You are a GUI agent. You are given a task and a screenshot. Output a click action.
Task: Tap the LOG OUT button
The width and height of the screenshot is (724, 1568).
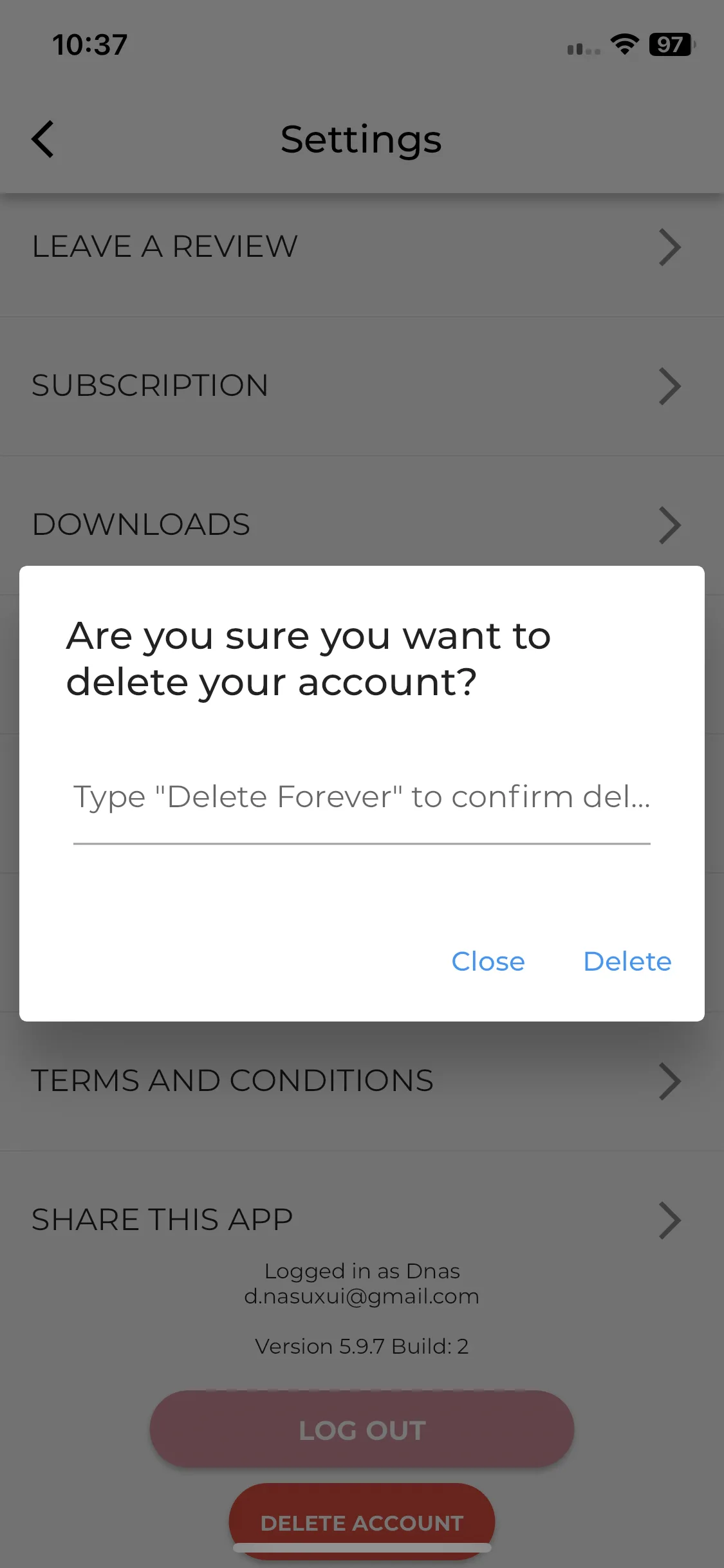tap(362, 1430)
